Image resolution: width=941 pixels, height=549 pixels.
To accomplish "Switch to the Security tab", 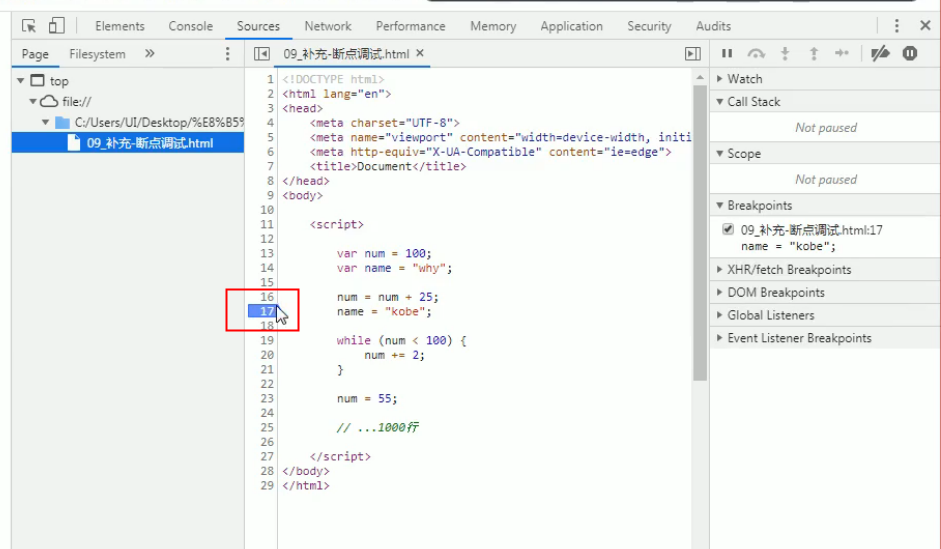I will coord(649,26).
